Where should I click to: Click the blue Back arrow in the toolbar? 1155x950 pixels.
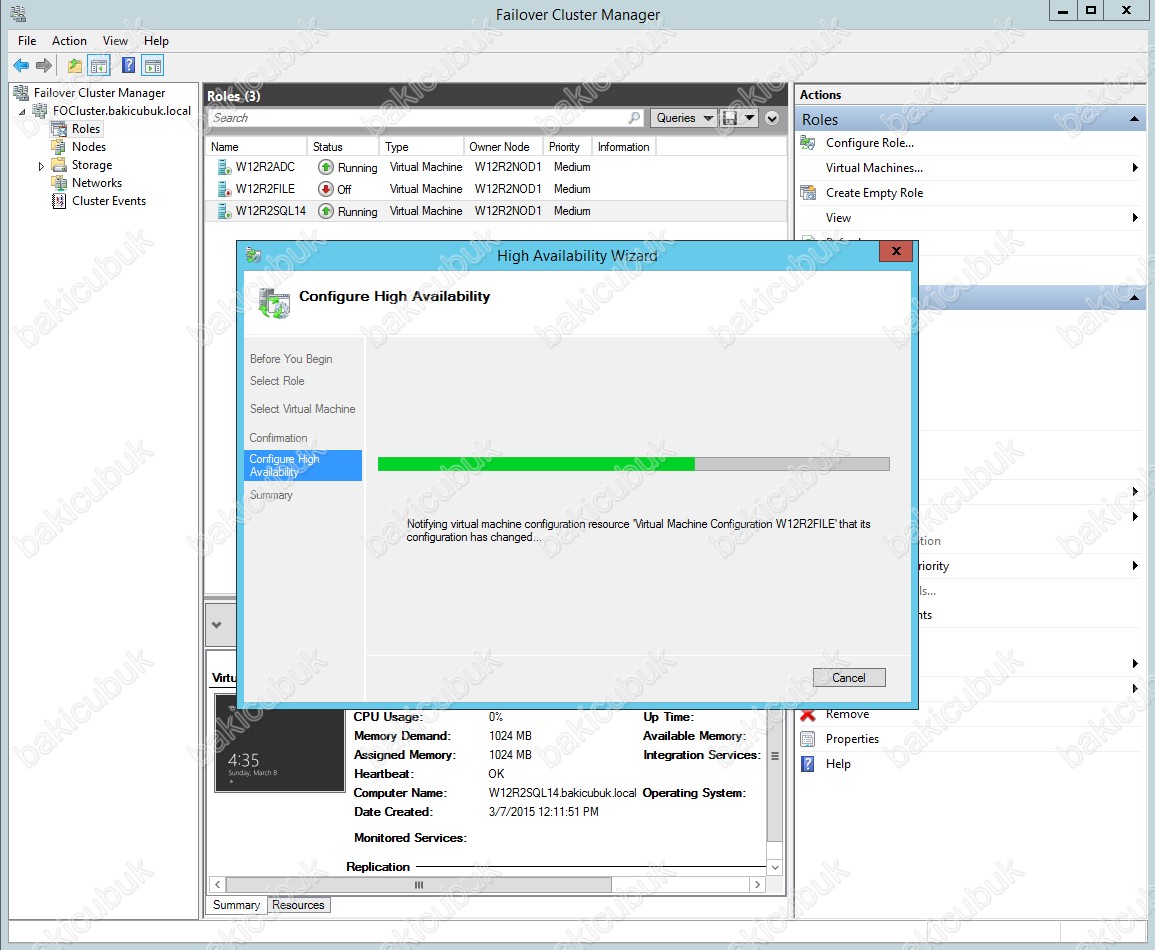[x=21, y=66]
